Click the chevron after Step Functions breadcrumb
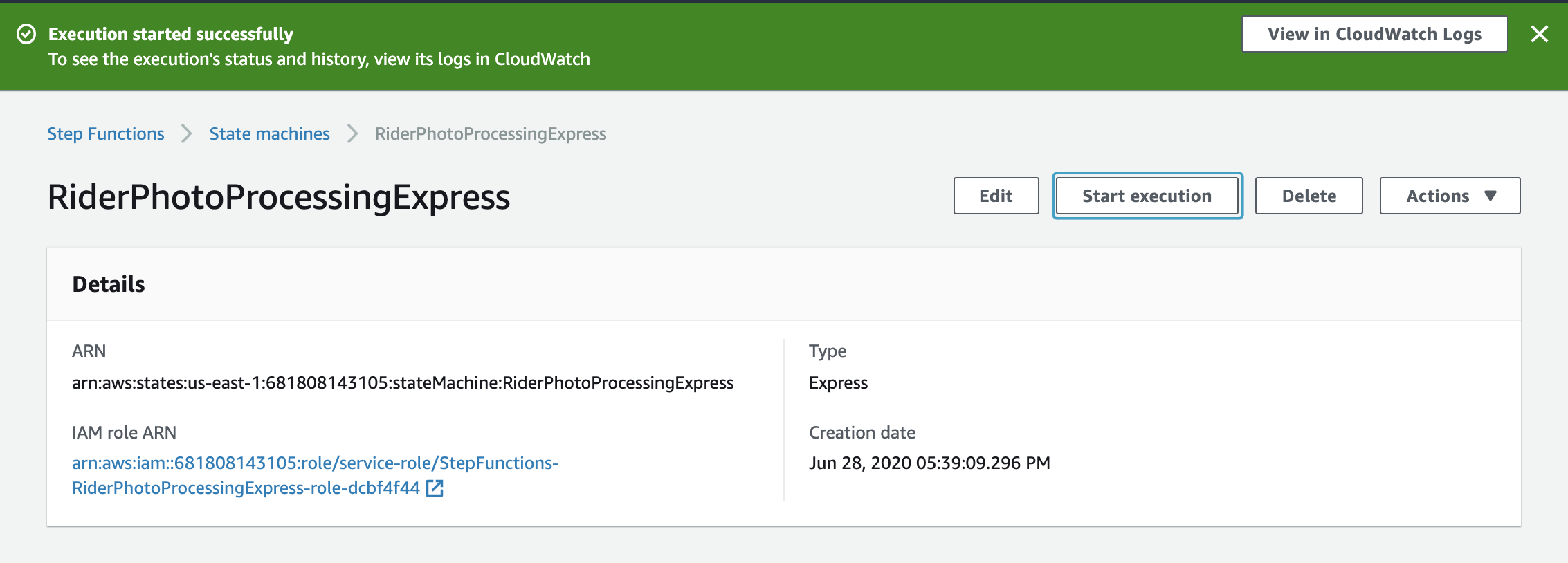 (187, 133)
